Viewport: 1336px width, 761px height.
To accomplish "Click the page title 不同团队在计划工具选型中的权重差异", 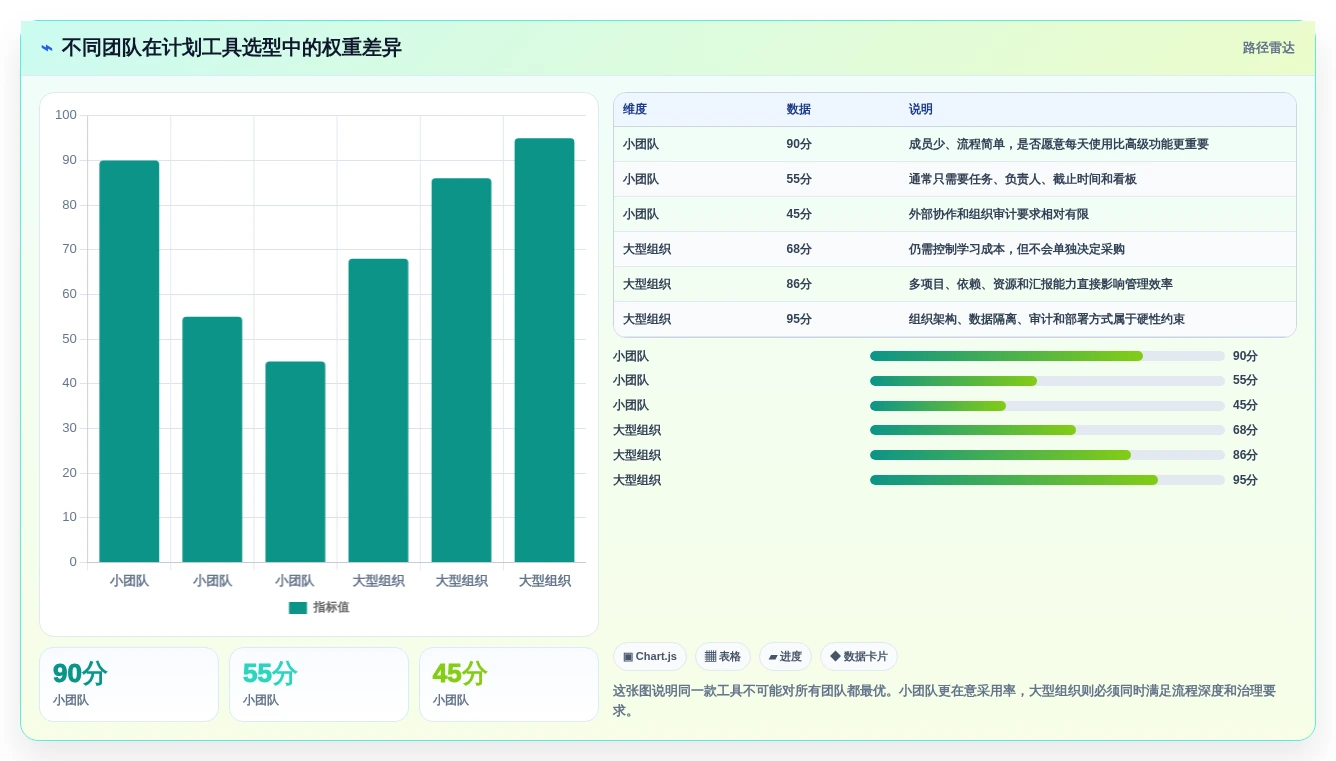I will point(231,48).
